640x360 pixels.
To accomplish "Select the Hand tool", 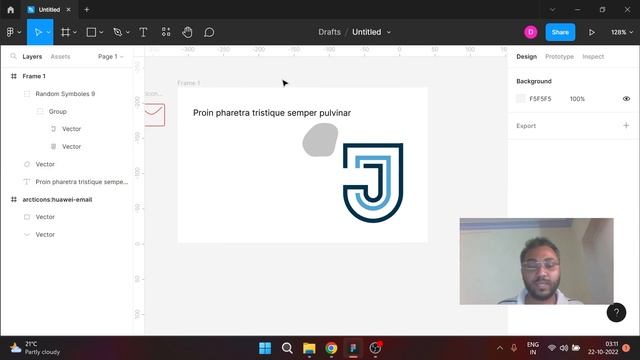I will tap(187, 32).
